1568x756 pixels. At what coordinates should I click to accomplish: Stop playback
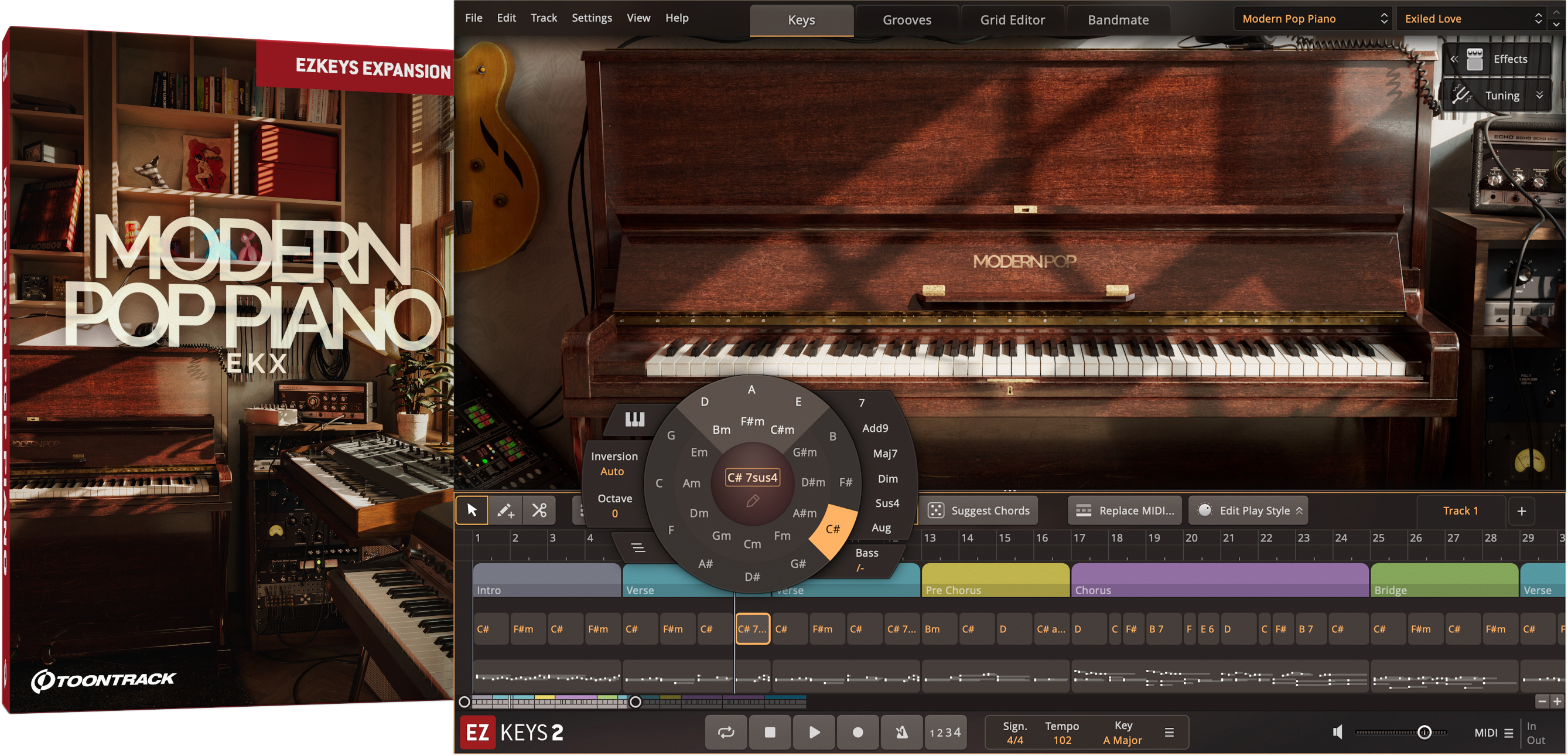[770, 732]
